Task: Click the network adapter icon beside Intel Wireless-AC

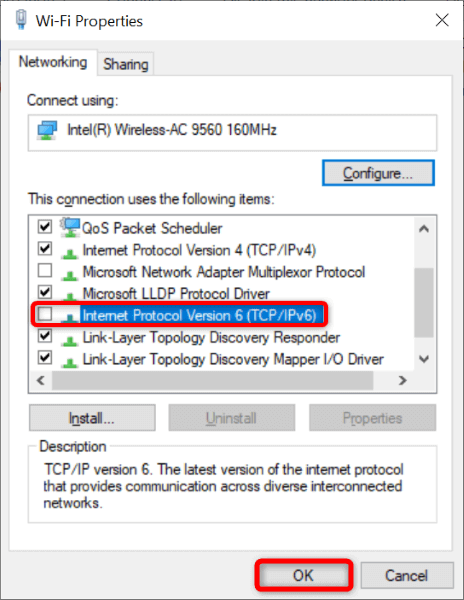Action: (47, 131)
